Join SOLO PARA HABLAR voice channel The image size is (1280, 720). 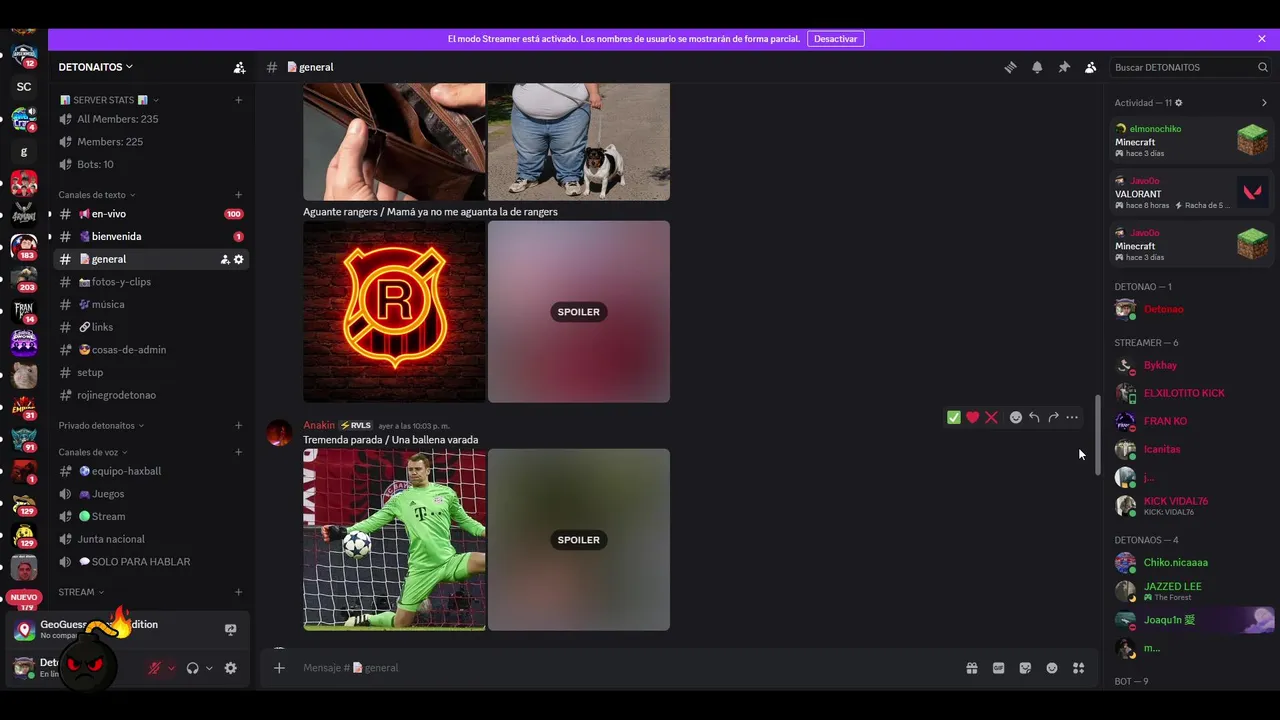point(150,562)
